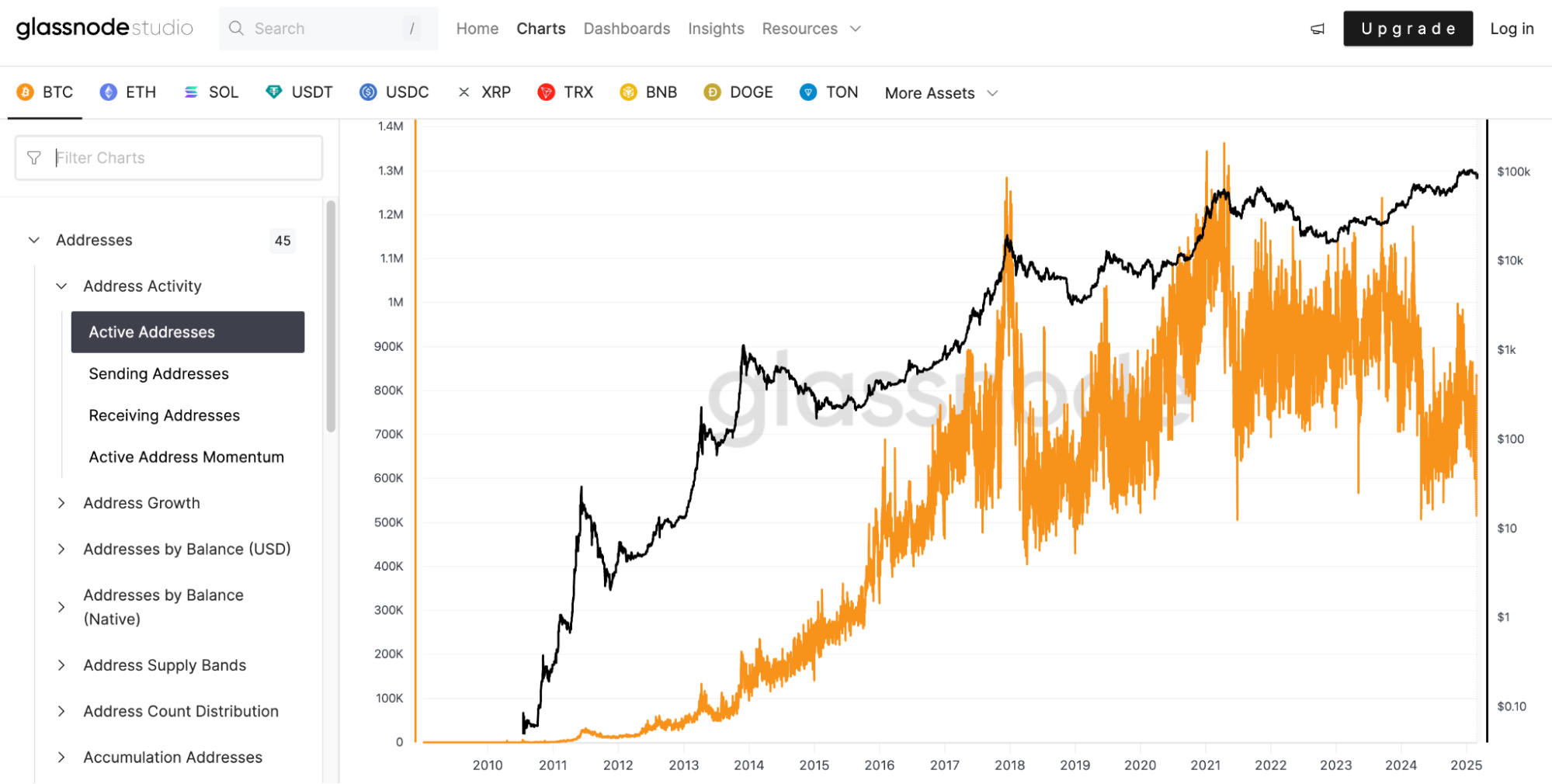Click the Log in link
Image resolution: width=1552 pixels, height=784 pixels.
1512,29
